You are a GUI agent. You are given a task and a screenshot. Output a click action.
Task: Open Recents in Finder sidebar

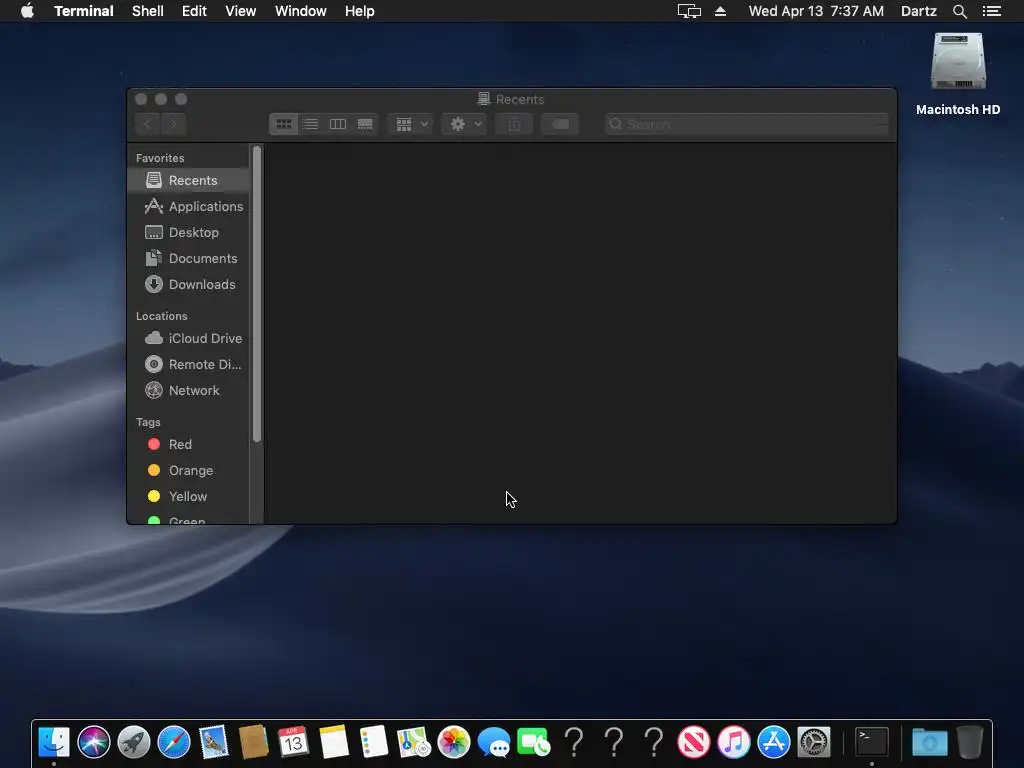(188, 180)
